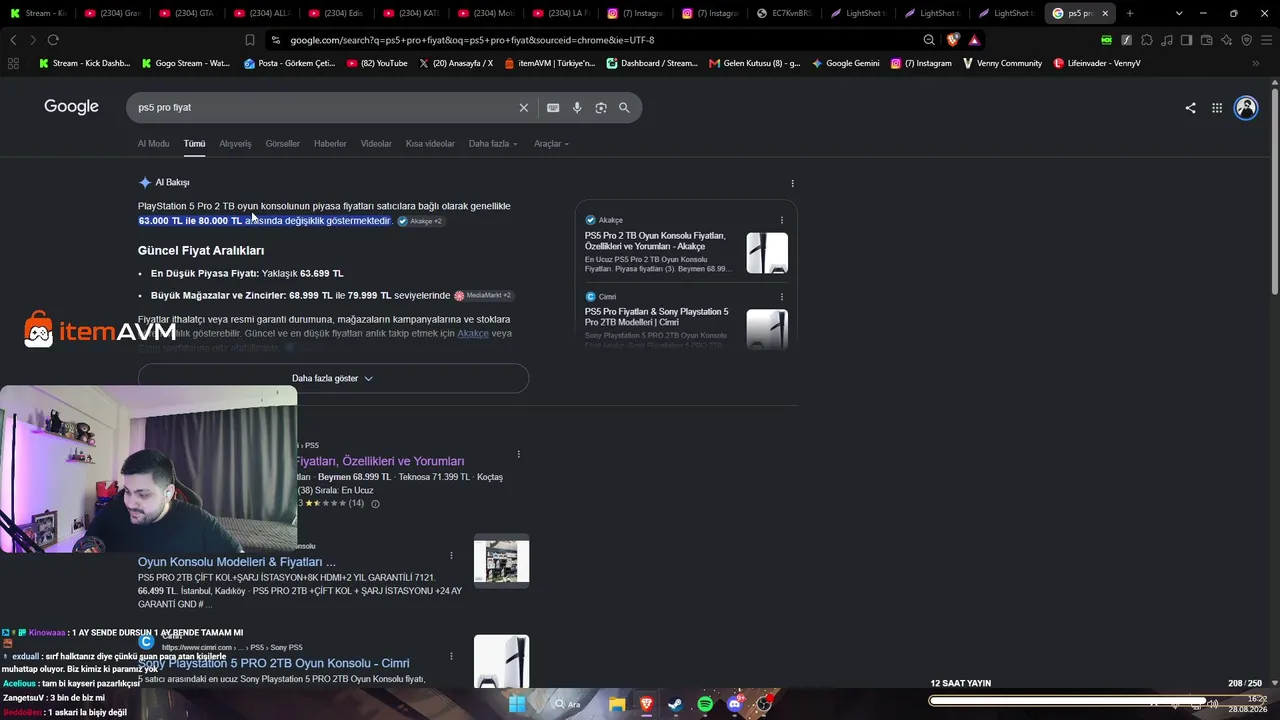Open the zoom level magnifier in address bar
The width and height of the screenshot is (1280, 720).
click(929, 40)
